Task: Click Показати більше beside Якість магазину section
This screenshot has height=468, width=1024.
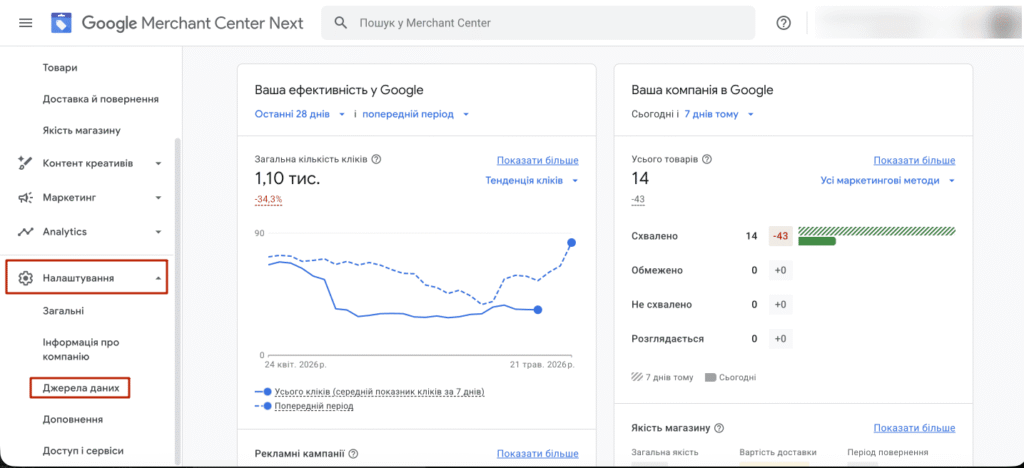Action: [x=914, y=428]
